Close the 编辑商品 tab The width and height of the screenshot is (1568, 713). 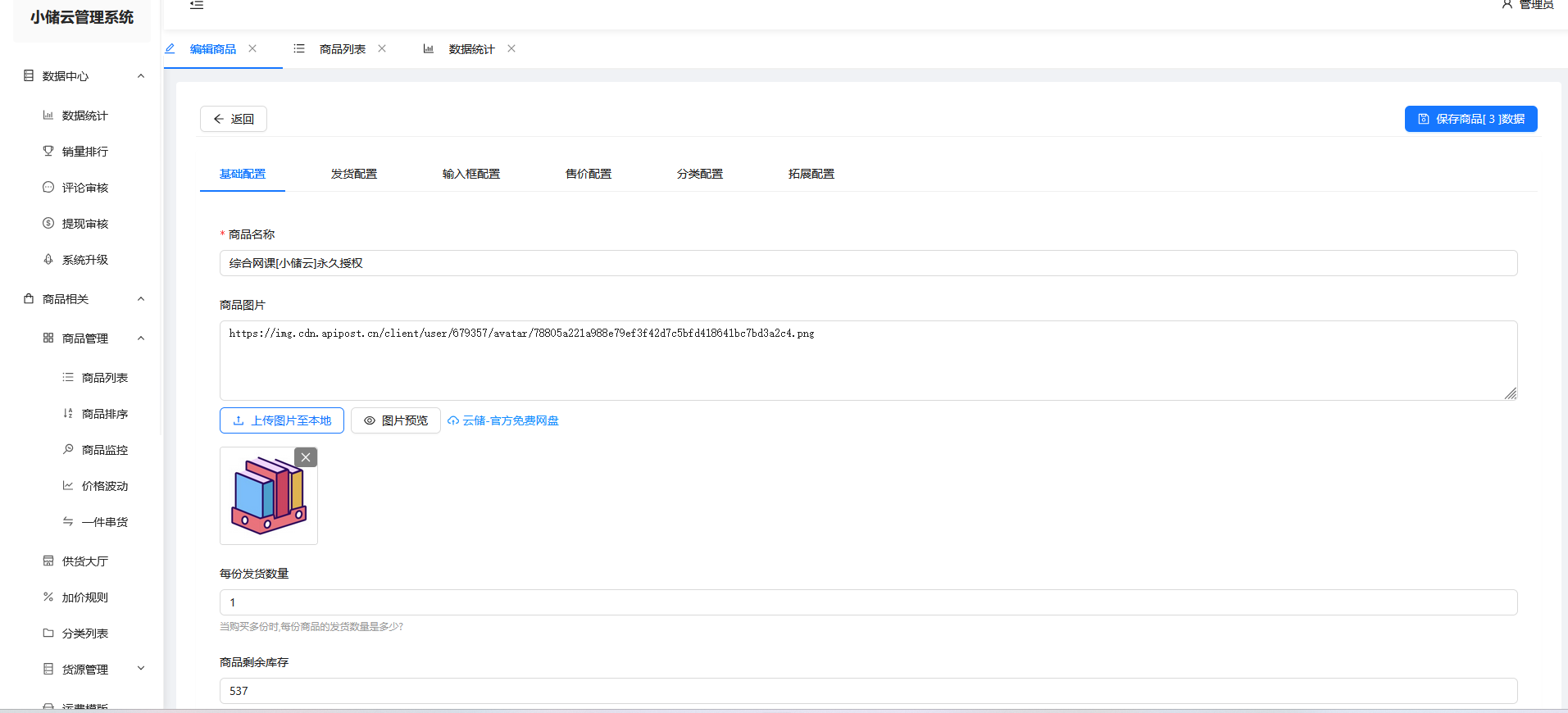tap(252, 48)
